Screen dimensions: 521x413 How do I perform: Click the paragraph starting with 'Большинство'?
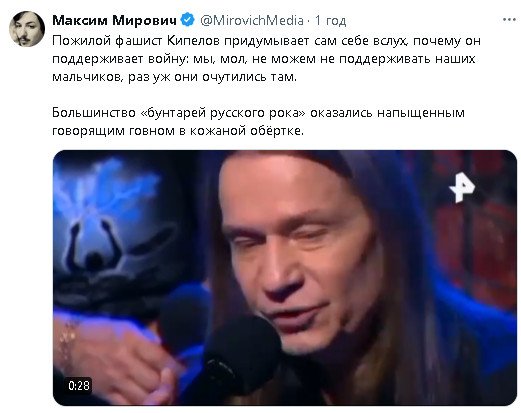(x=258, y=122)
